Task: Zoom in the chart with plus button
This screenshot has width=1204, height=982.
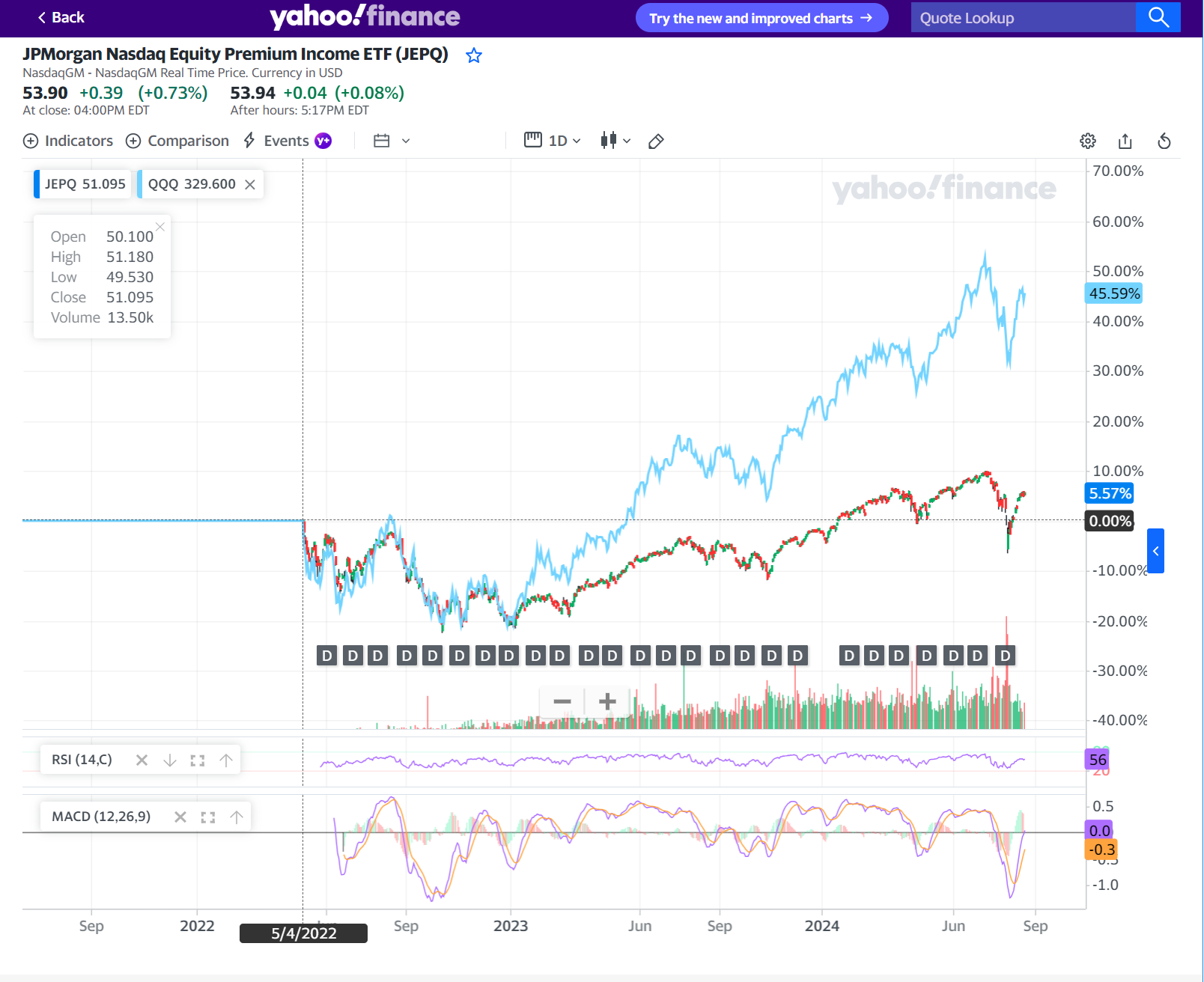Action: [607, 701]
